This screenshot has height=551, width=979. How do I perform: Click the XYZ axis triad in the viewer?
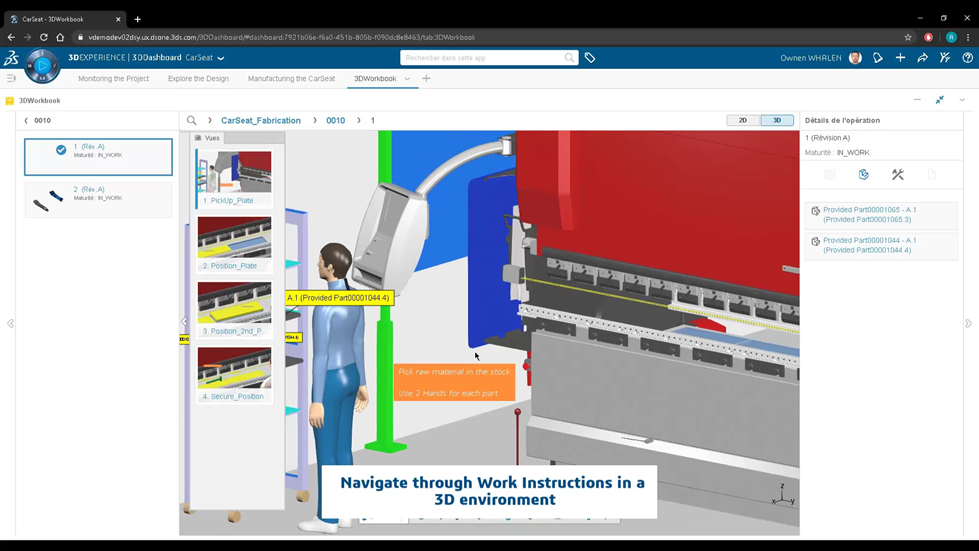783,495
